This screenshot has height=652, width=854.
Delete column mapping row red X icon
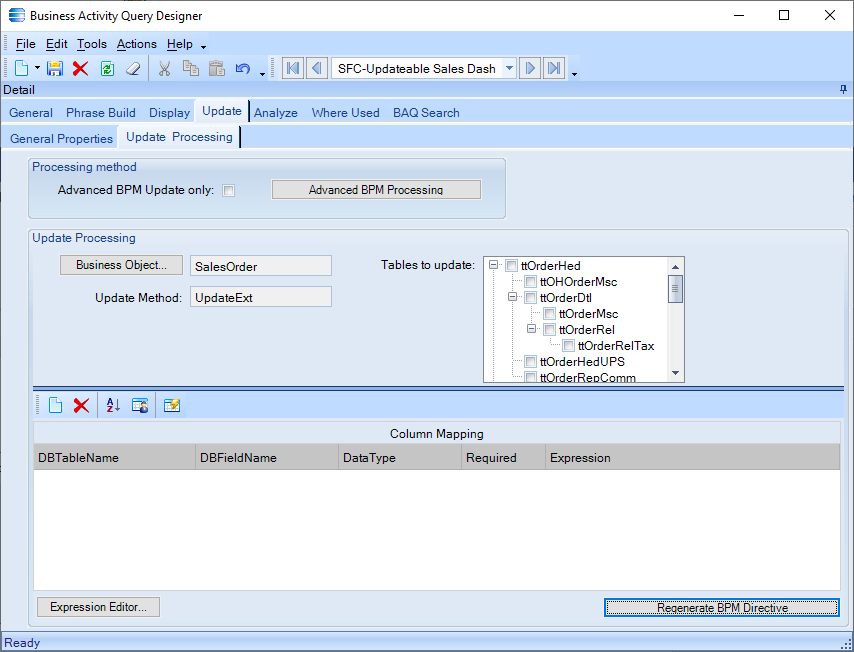81,405
